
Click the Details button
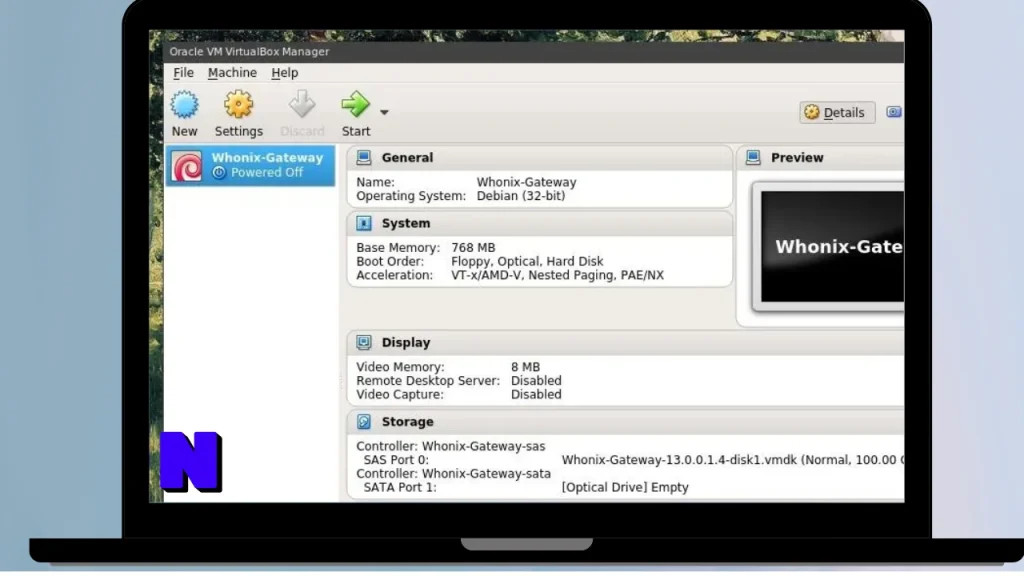tap(837, 112)
